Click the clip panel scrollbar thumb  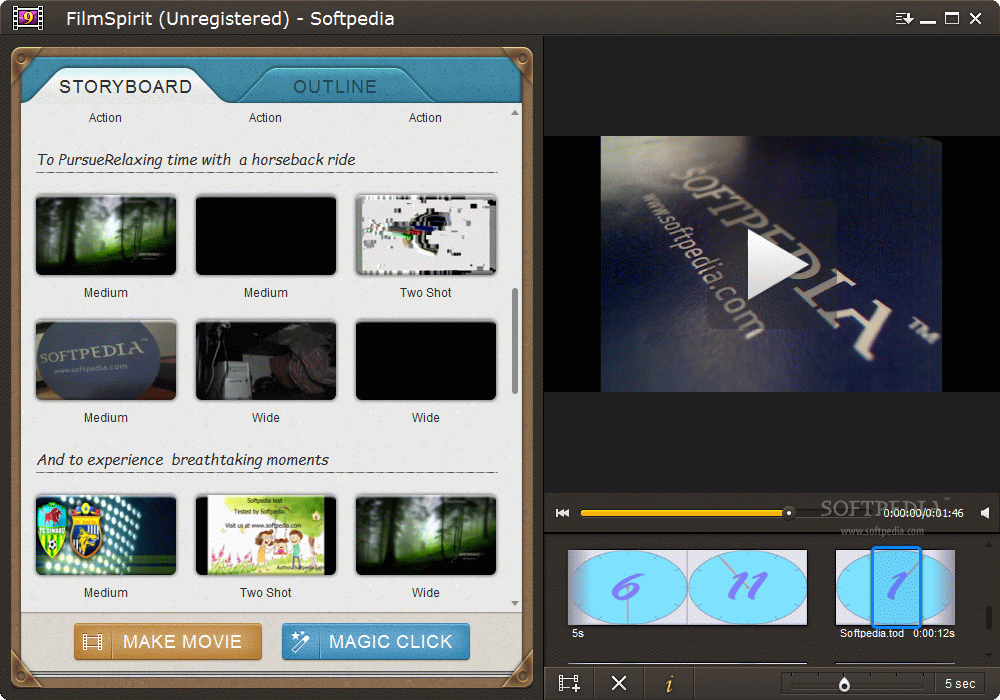[x=989, y=616]
